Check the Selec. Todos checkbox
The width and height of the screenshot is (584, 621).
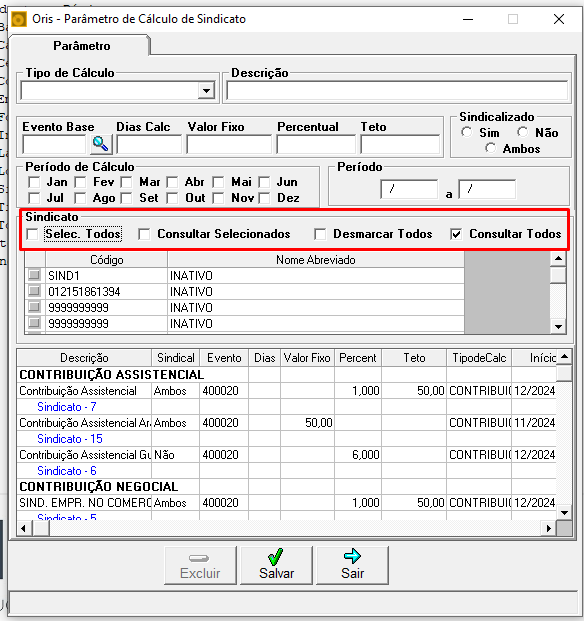(x=32, y=234)
